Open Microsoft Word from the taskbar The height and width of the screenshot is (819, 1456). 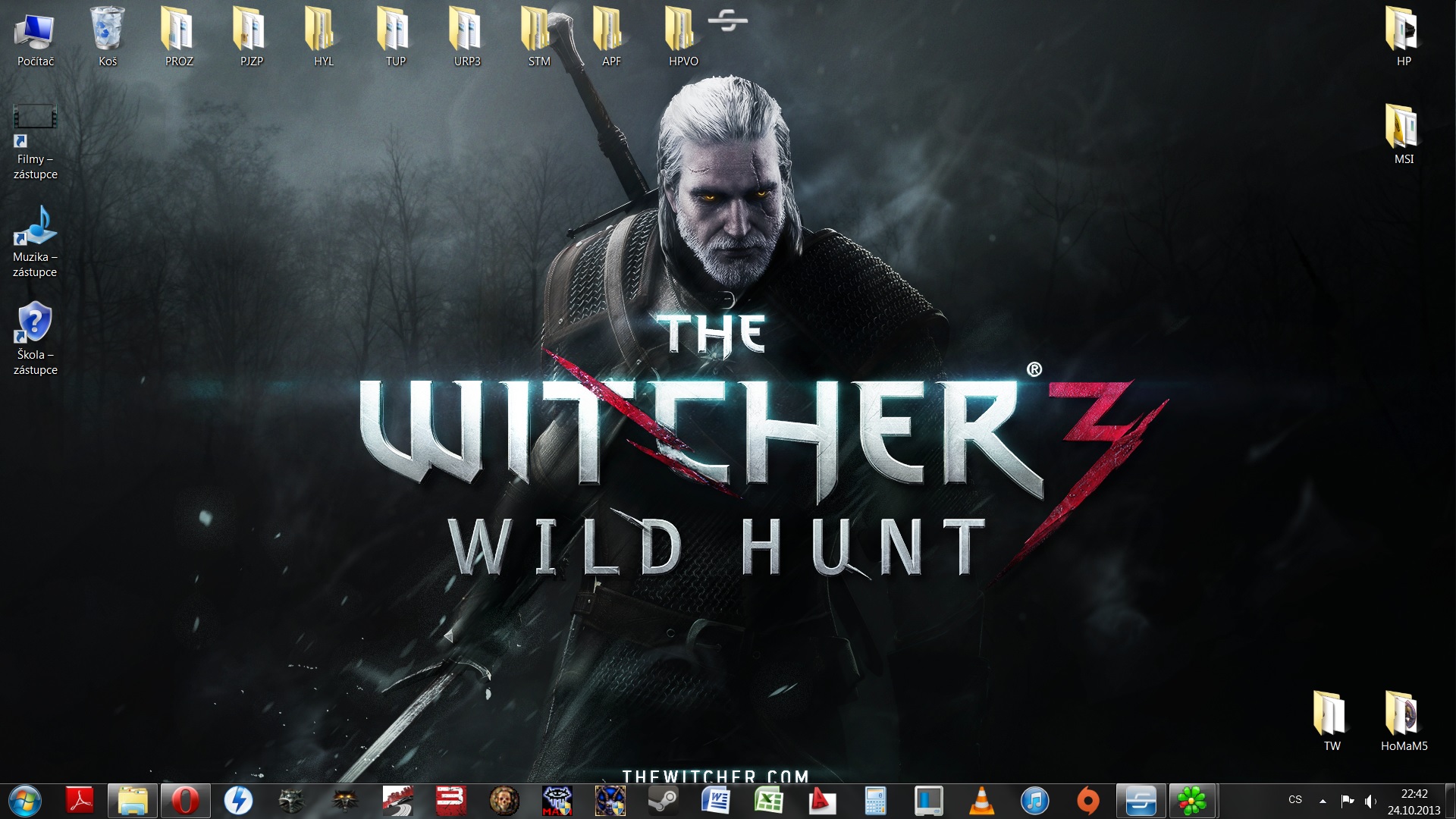(x=716, y=801)
